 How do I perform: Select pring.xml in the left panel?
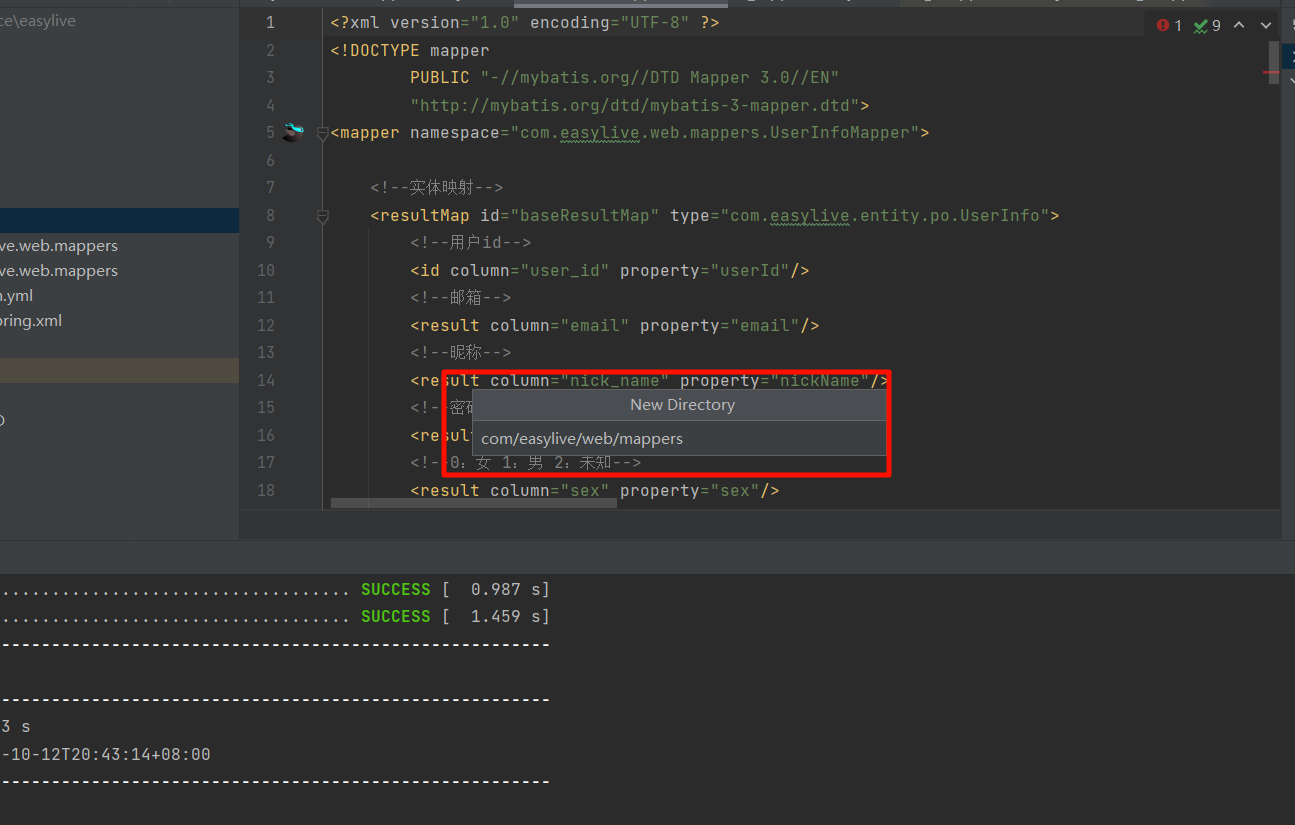point(30,320)
